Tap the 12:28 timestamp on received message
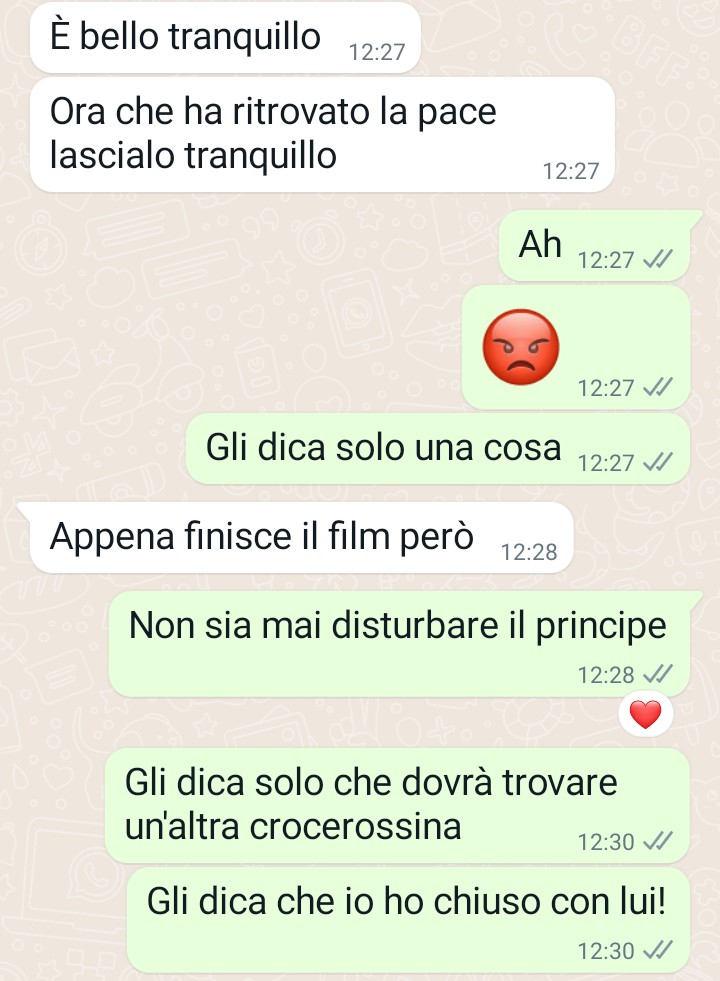 point(529,552)
